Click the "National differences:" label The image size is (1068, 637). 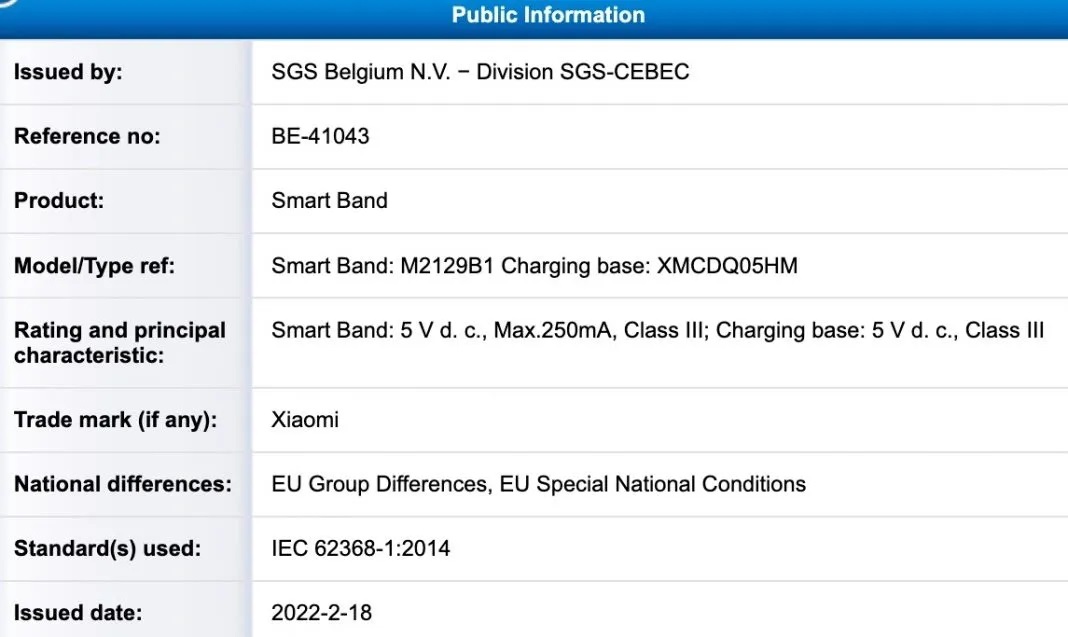coord(123,485)
